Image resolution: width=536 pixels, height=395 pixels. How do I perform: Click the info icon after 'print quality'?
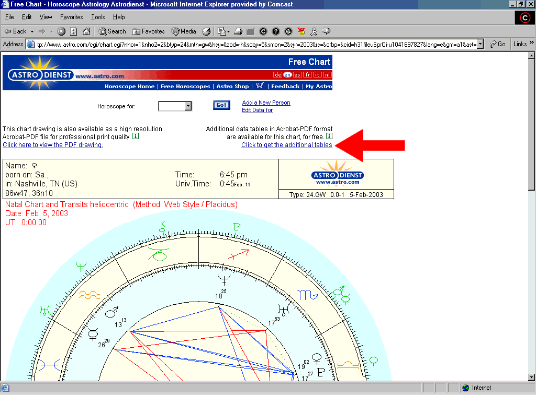(135, 136)
